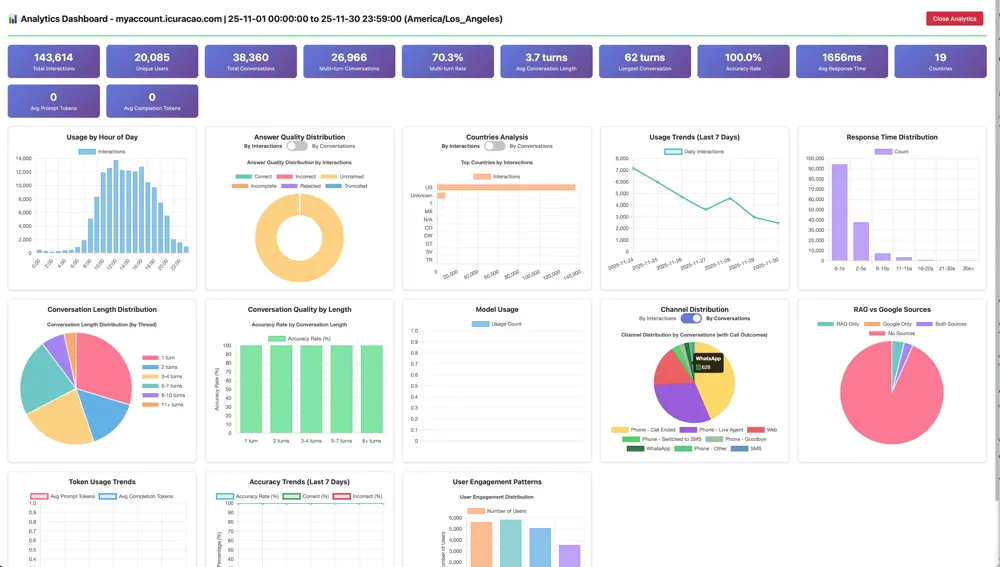Open the 38,360 Total Conversations card
1000x567 pixels.
251,61
